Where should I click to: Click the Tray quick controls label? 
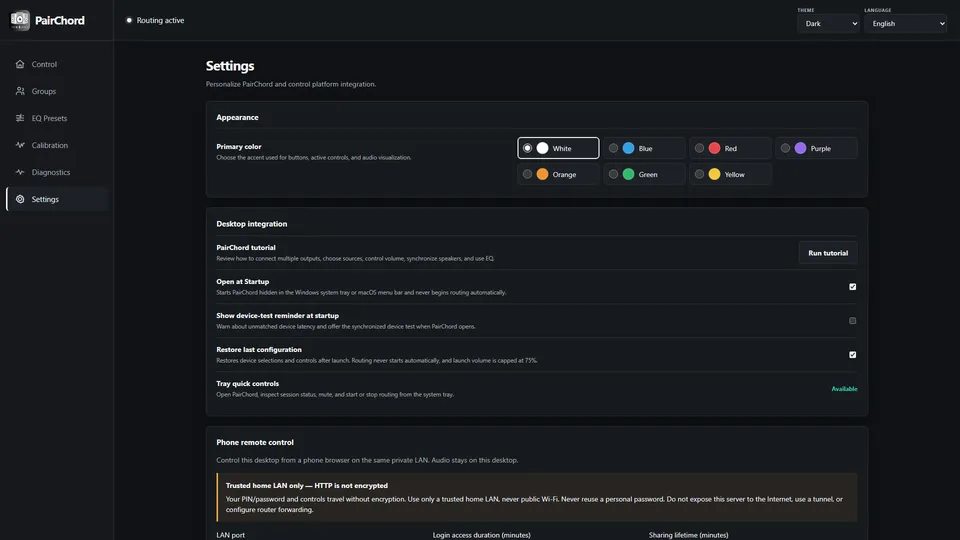[x=247, y=384]
